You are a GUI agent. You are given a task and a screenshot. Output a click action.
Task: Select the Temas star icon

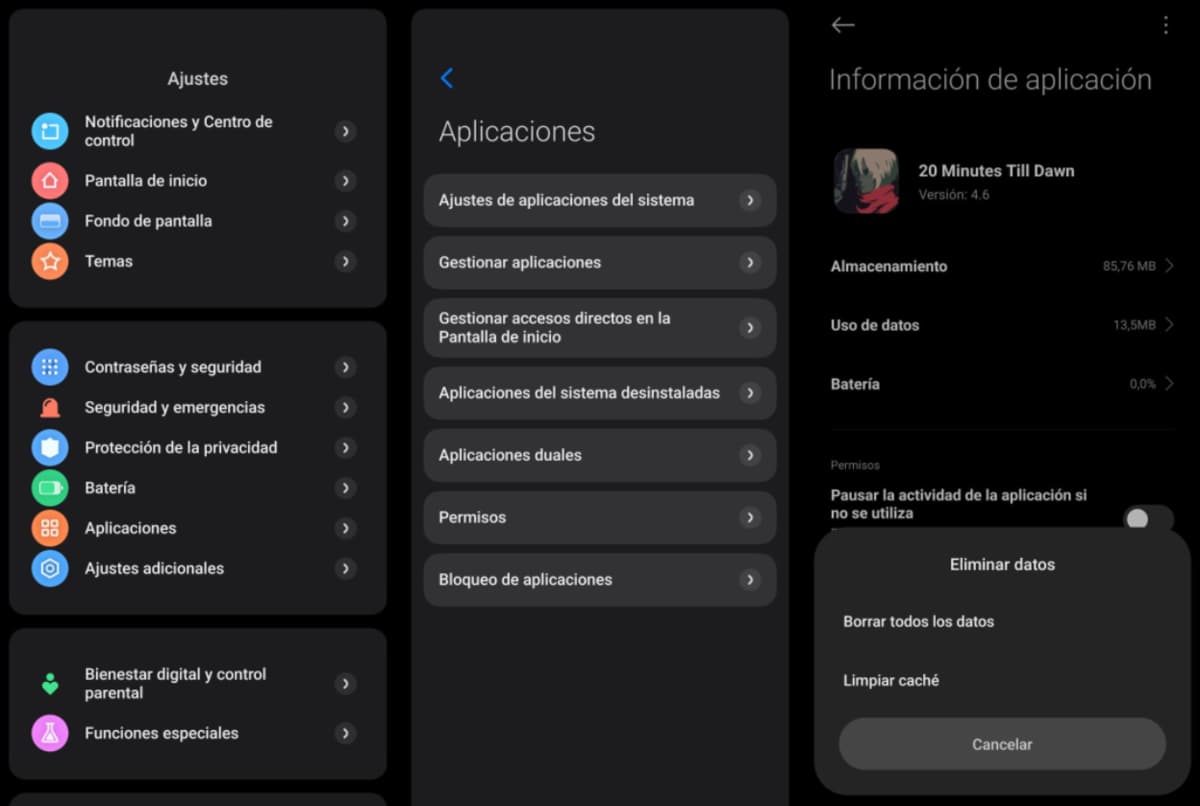click(x=50, y=261)
